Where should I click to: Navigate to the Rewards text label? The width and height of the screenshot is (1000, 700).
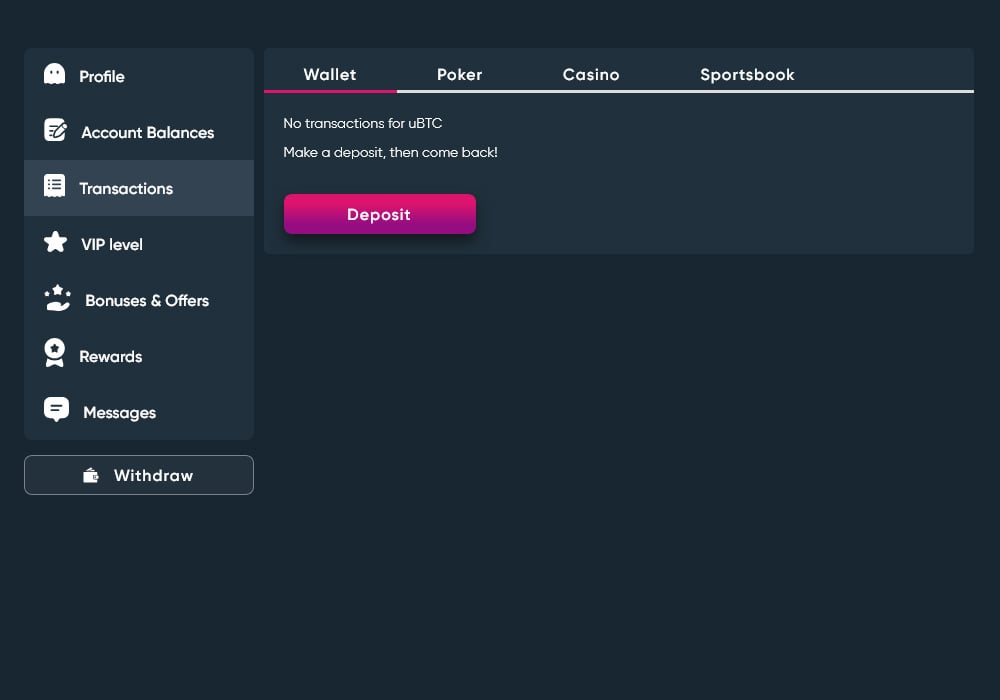pos(111,357)
